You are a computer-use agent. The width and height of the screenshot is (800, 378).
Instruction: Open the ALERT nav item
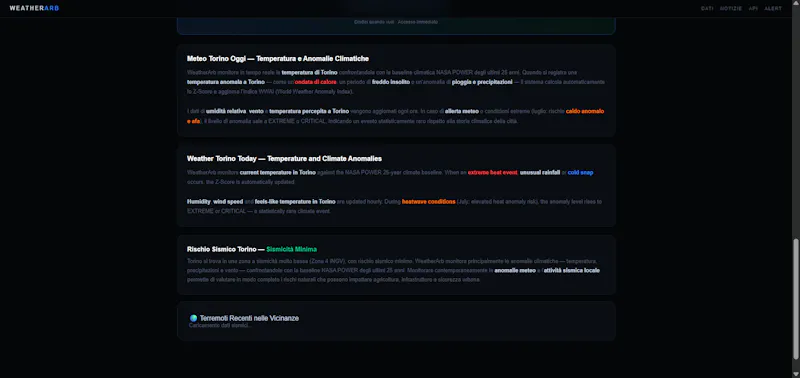(773, 9)
